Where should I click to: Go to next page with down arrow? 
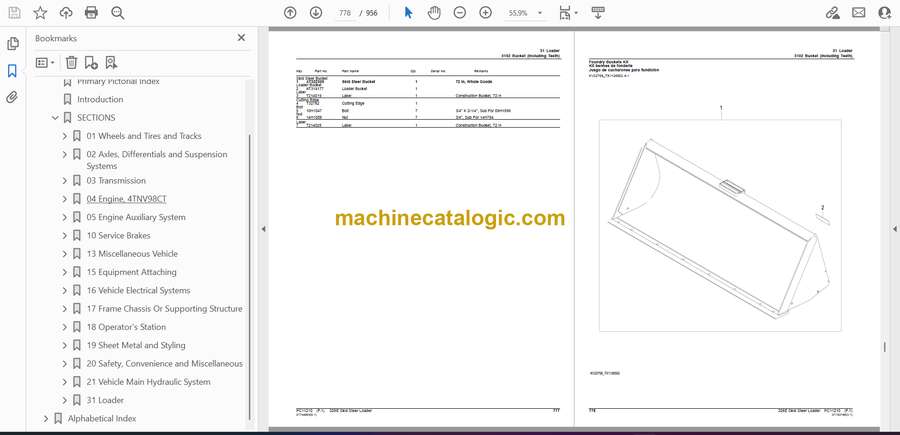[316, 13]
